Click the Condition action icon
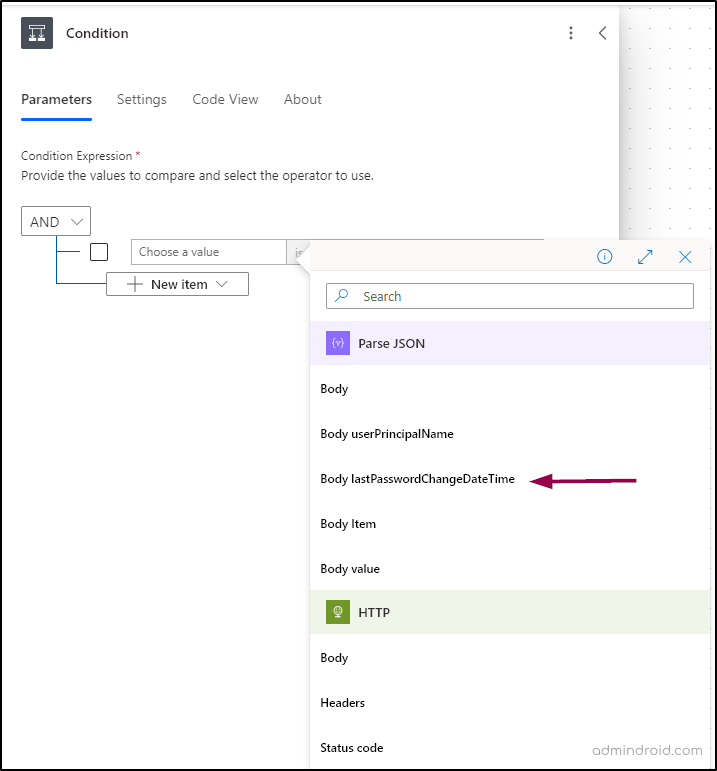Viewport: 717px width, 771px height. (37, 33)
